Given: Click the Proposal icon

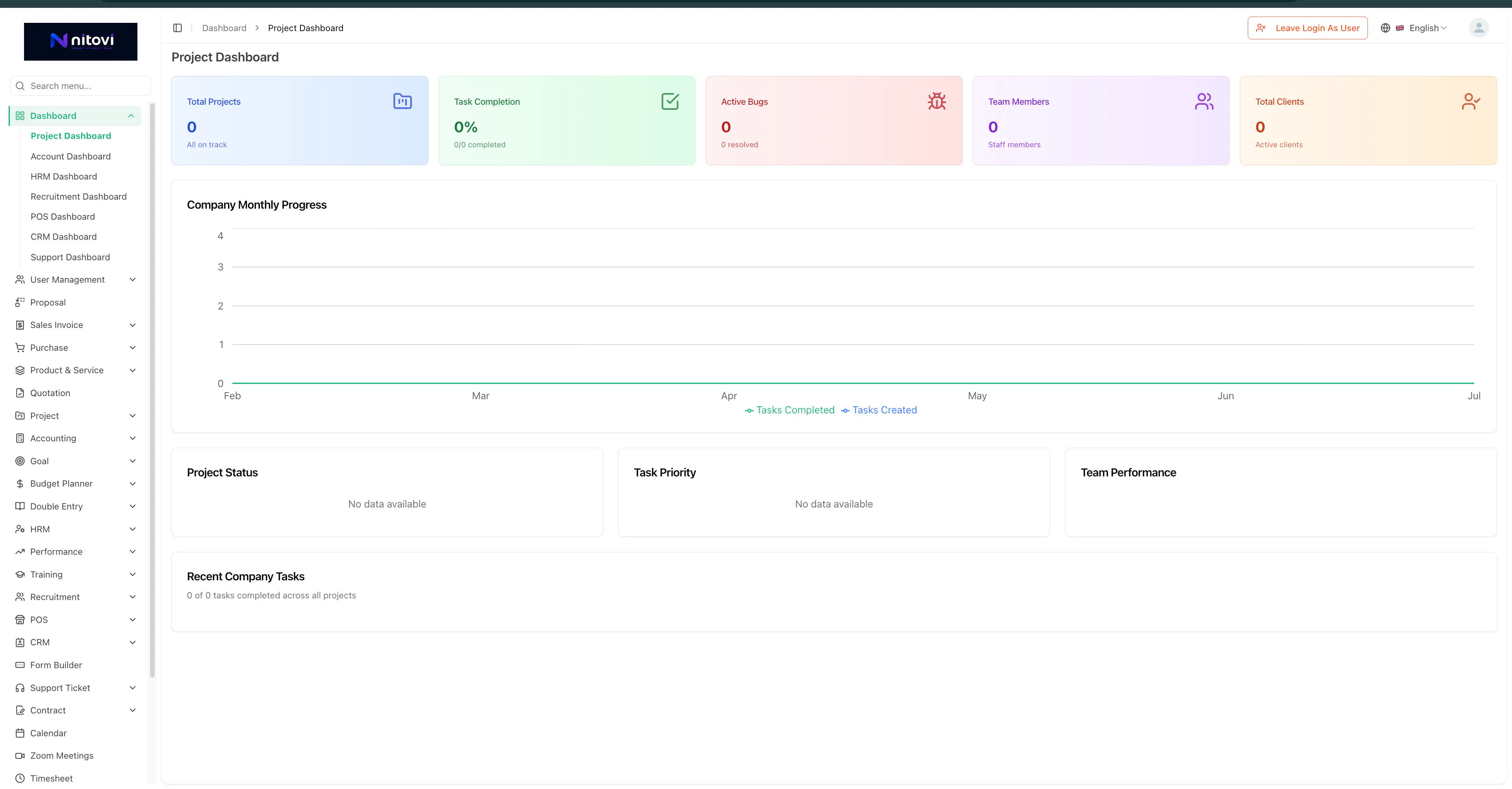Looking at the screenshot, I should (20, 302).
